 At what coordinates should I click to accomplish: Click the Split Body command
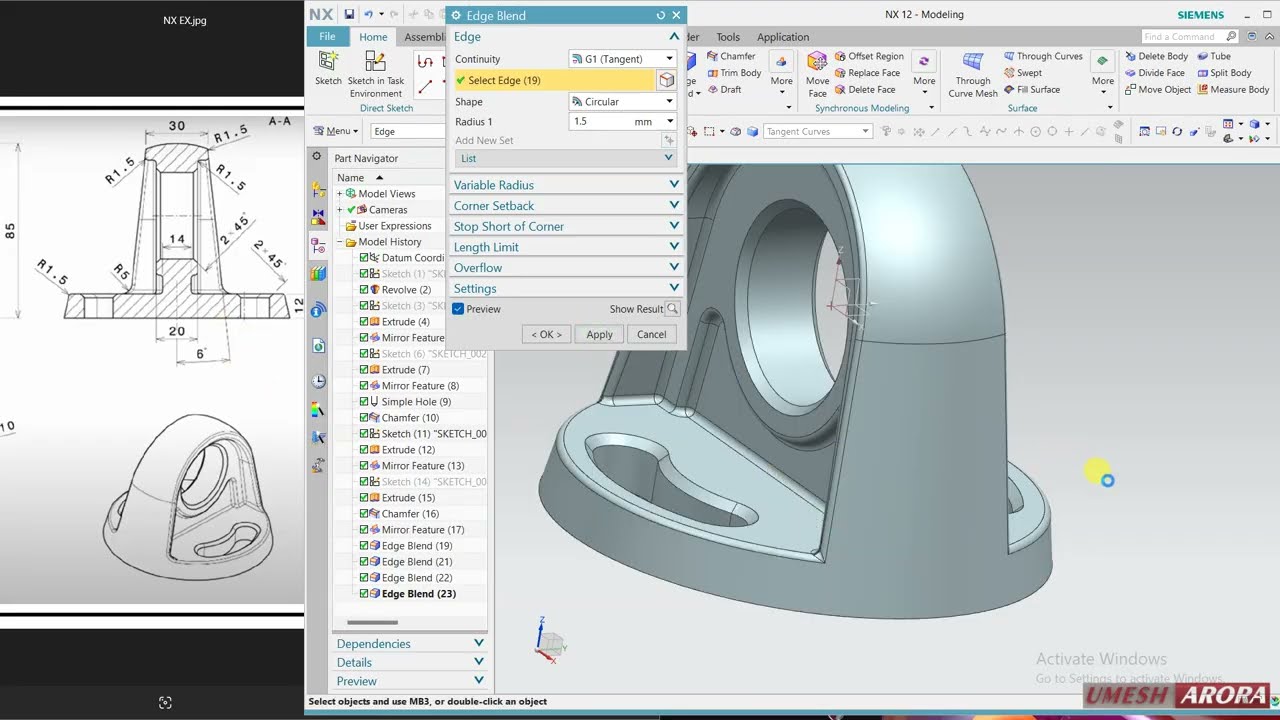(1223, 73)
